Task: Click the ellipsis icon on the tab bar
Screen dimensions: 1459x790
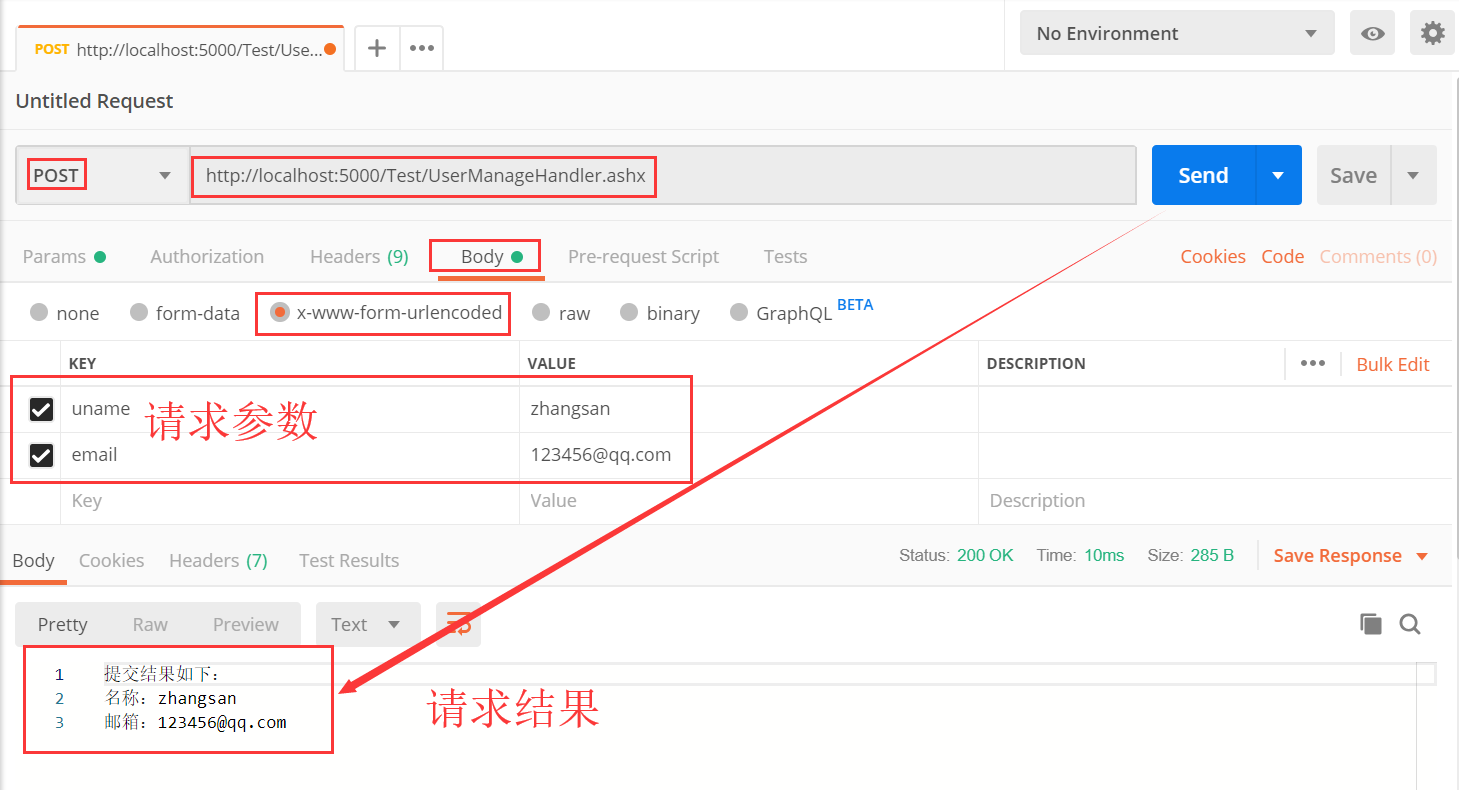Action: click(421, 47)
